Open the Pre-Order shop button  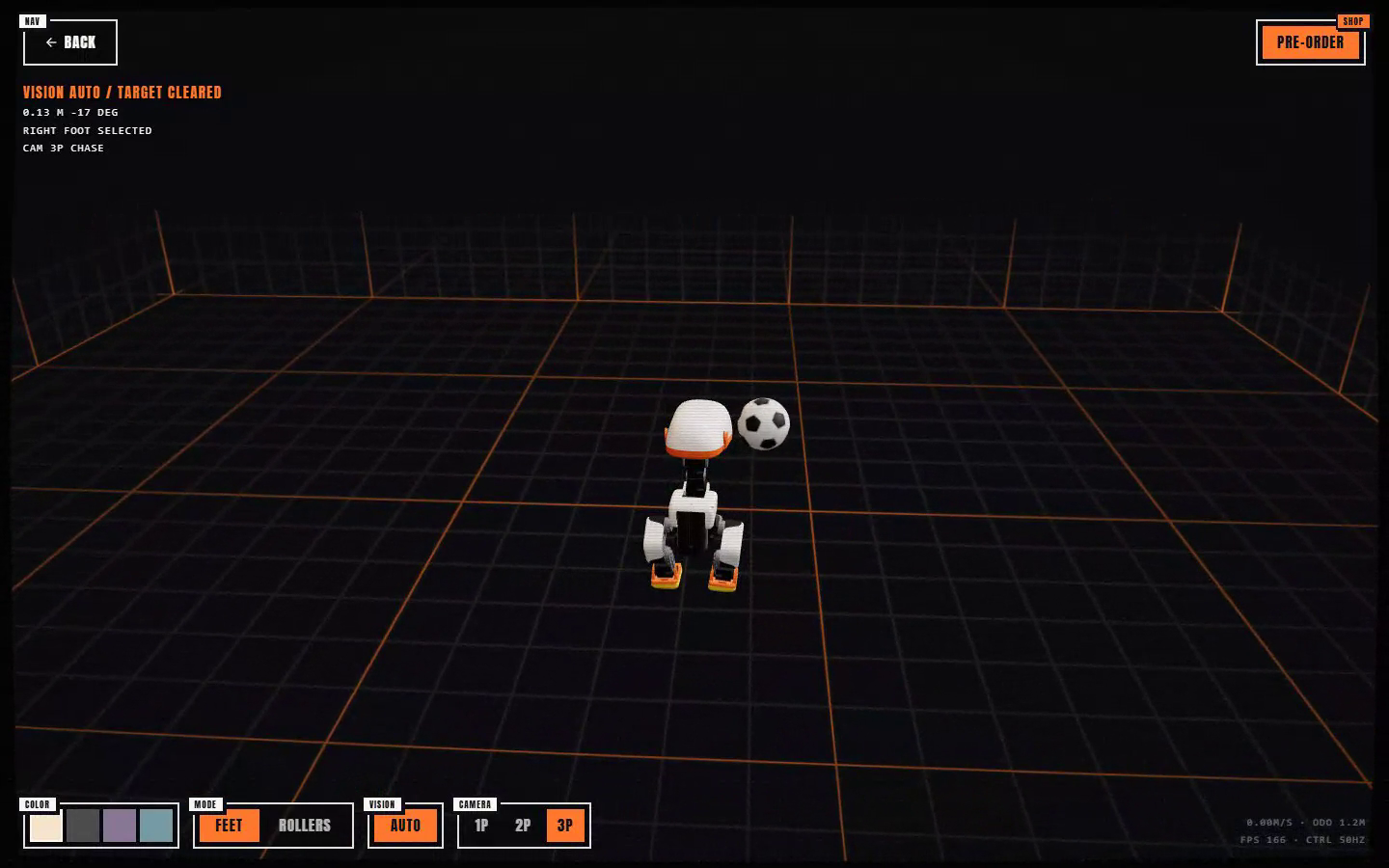[1310, 42]
